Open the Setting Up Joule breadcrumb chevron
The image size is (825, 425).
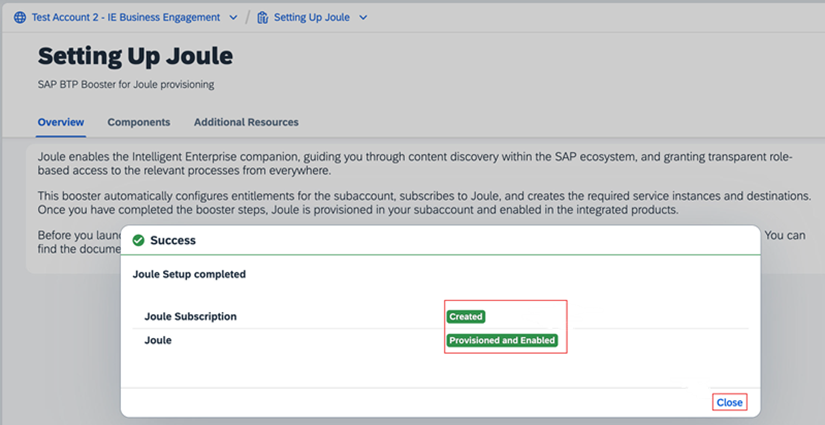pyautogui.click(x=363, y=18)
